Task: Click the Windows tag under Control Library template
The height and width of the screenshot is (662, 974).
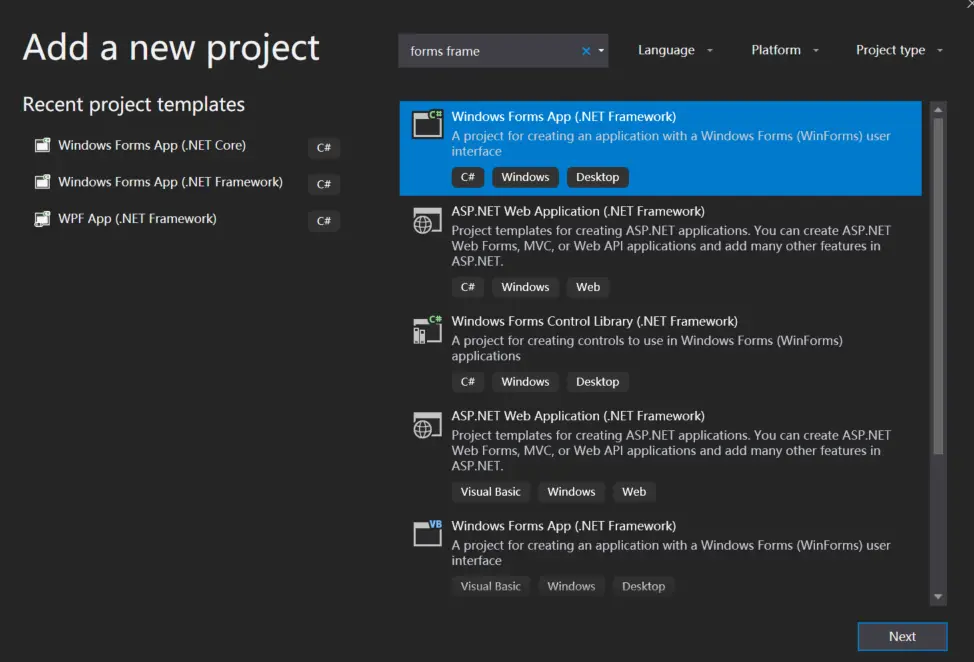Action: coord(526,381)
